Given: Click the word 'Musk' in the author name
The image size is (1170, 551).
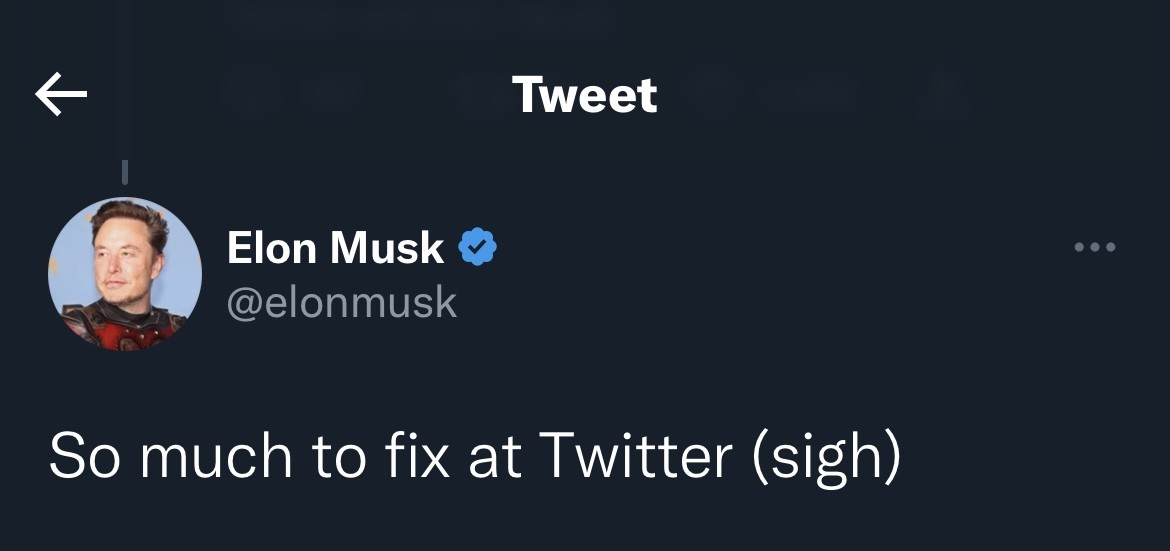Looking at the screenshot, I should click(387, 248).
